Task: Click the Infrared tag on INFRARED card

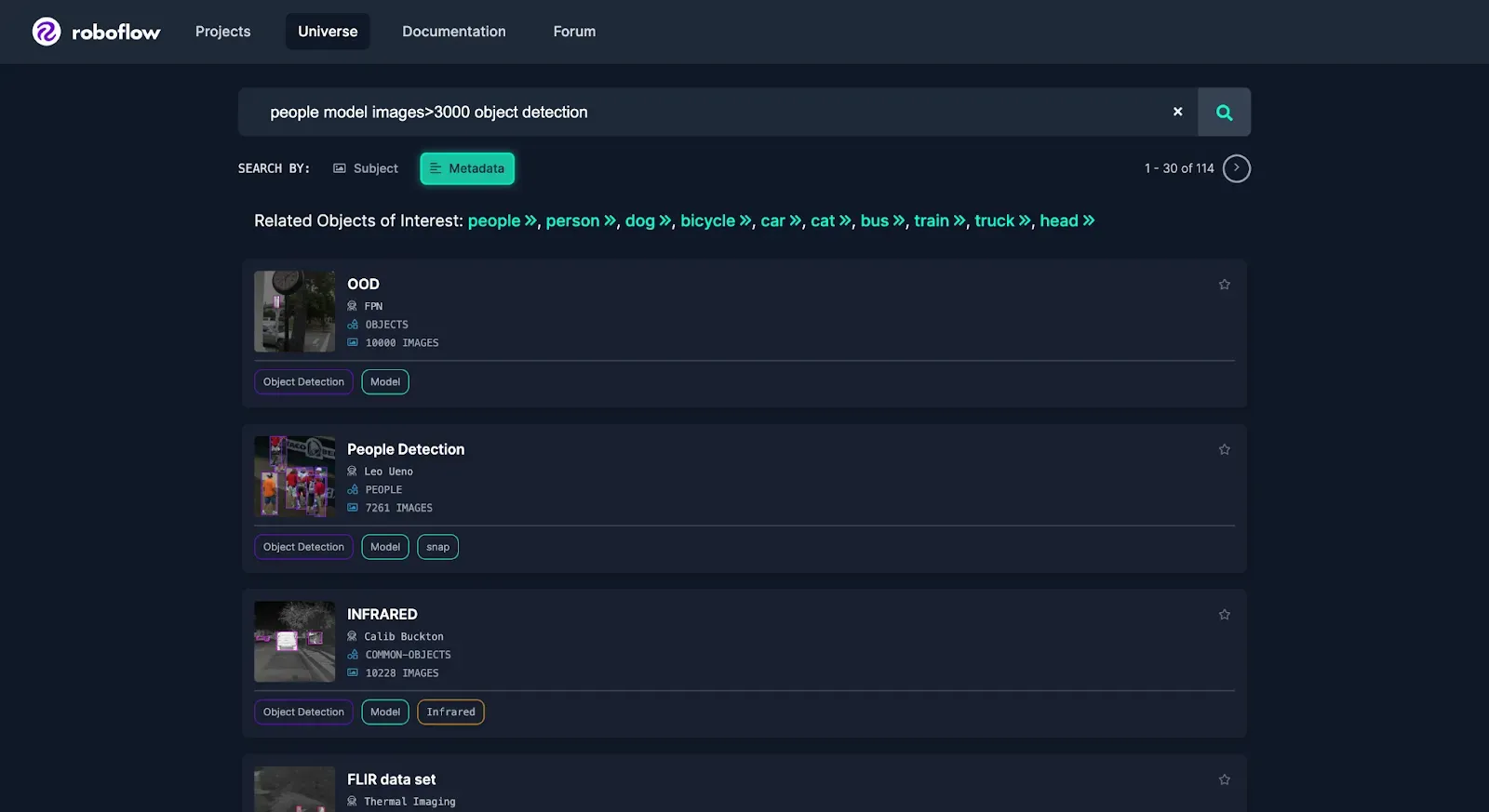Action: 450,712
